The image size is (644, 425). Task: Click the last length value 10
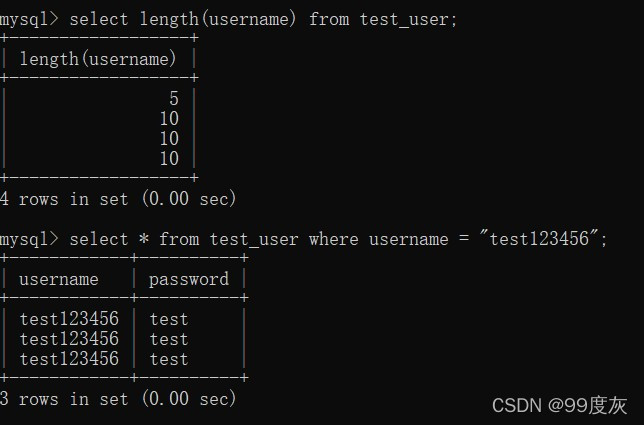coord(169,159)
